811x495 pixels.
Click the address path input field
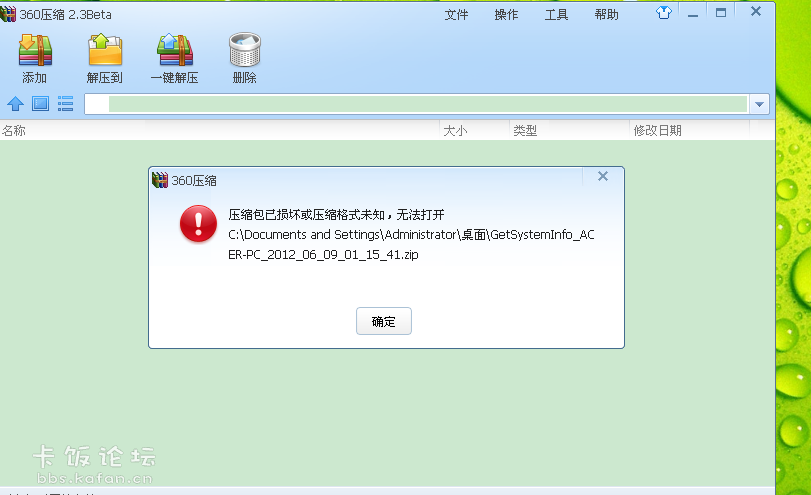(417, 104)
